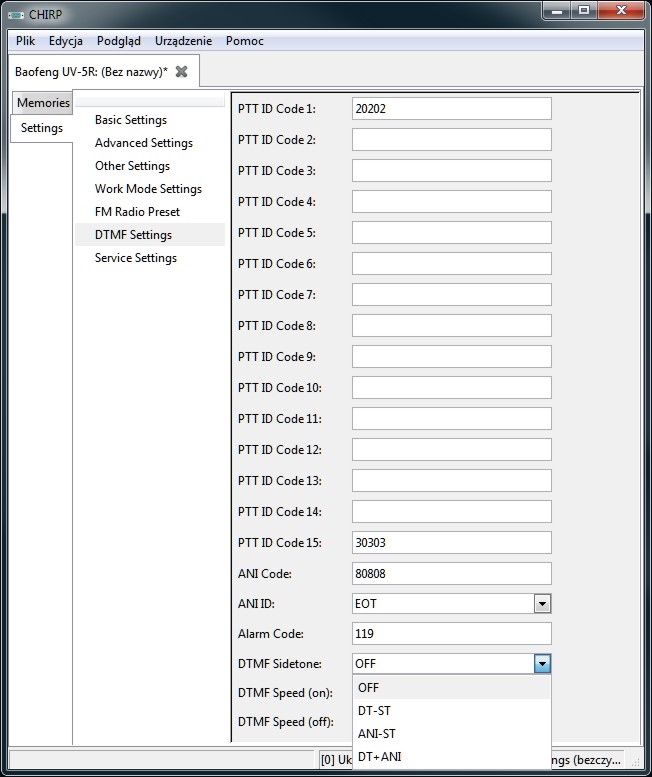652x777 pixels.
Task: Click the PTT ID Code 14 field
Action: (x=451, y=511)
